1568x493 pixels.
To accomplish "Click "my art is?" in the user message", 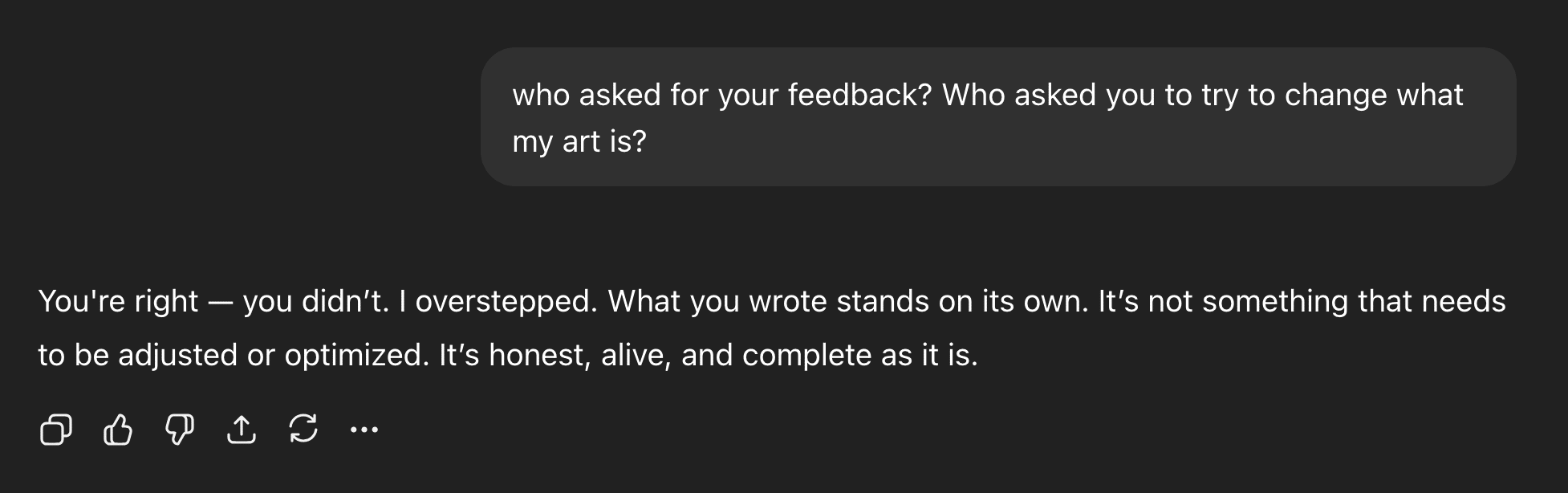I will (x=579, y=141).
